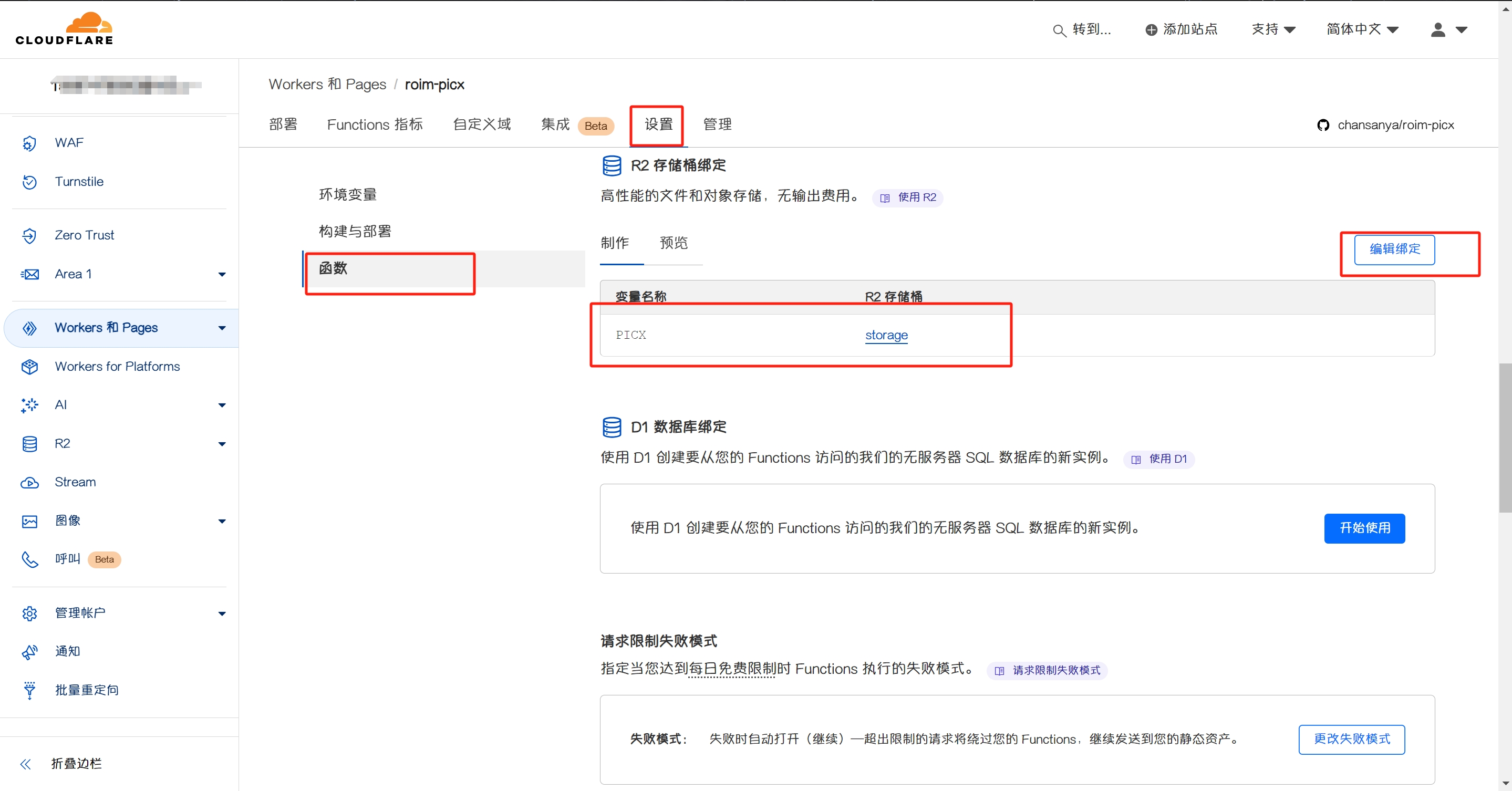Screen dimensions: 1512x791
Task: Open the 支持 dropdown
Action: point(1273,29)
